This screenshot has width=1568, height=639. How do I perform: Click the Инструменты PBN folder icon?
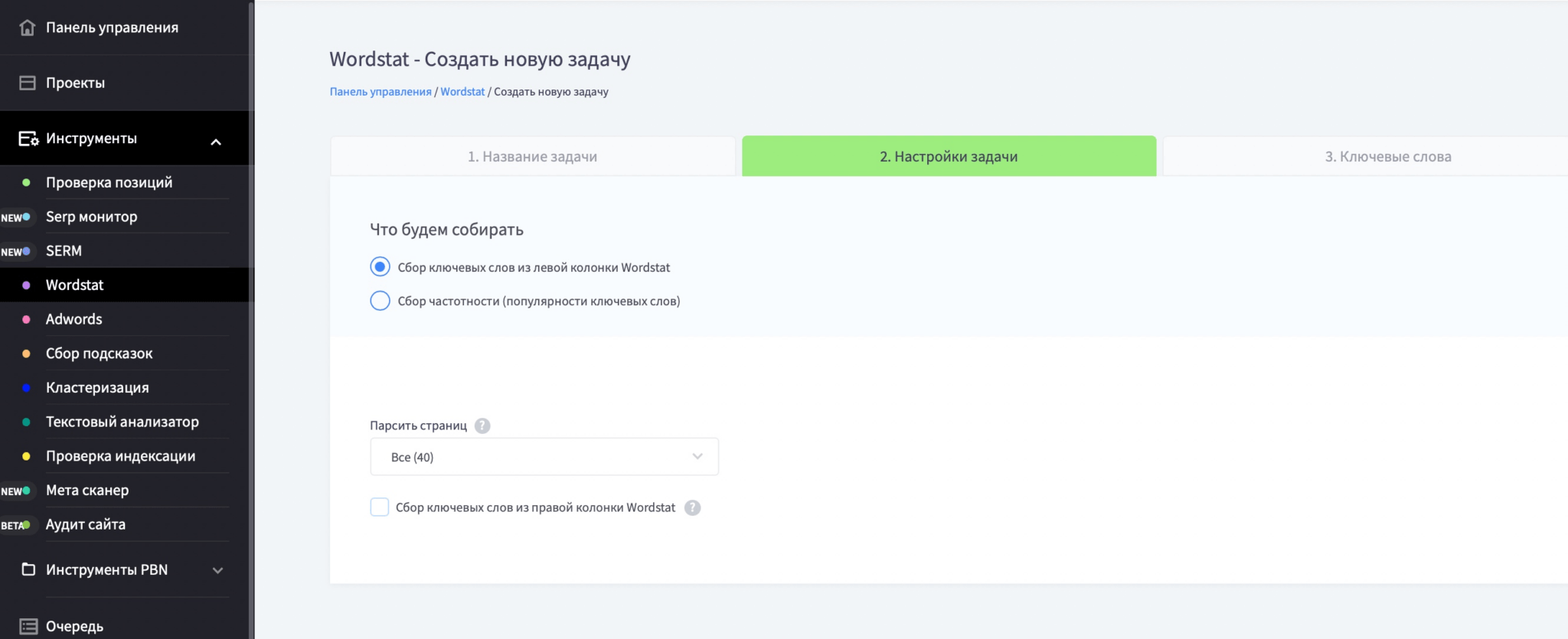click(28, 569)
